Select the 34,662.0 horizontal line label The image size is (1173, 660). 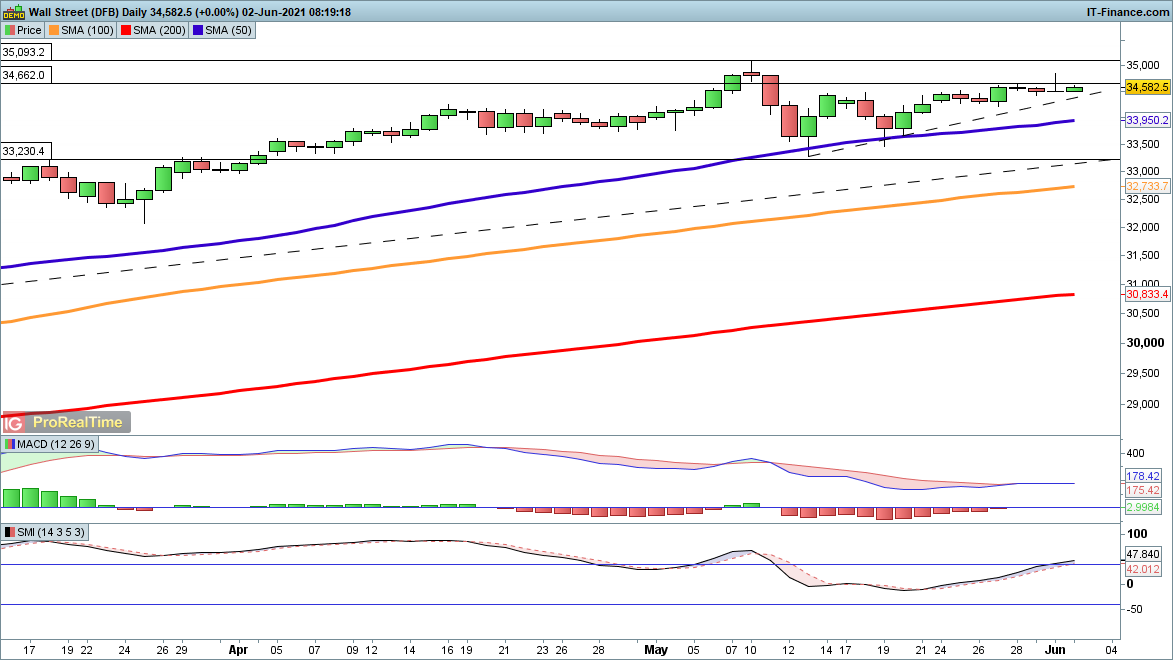tap(24, 75)
